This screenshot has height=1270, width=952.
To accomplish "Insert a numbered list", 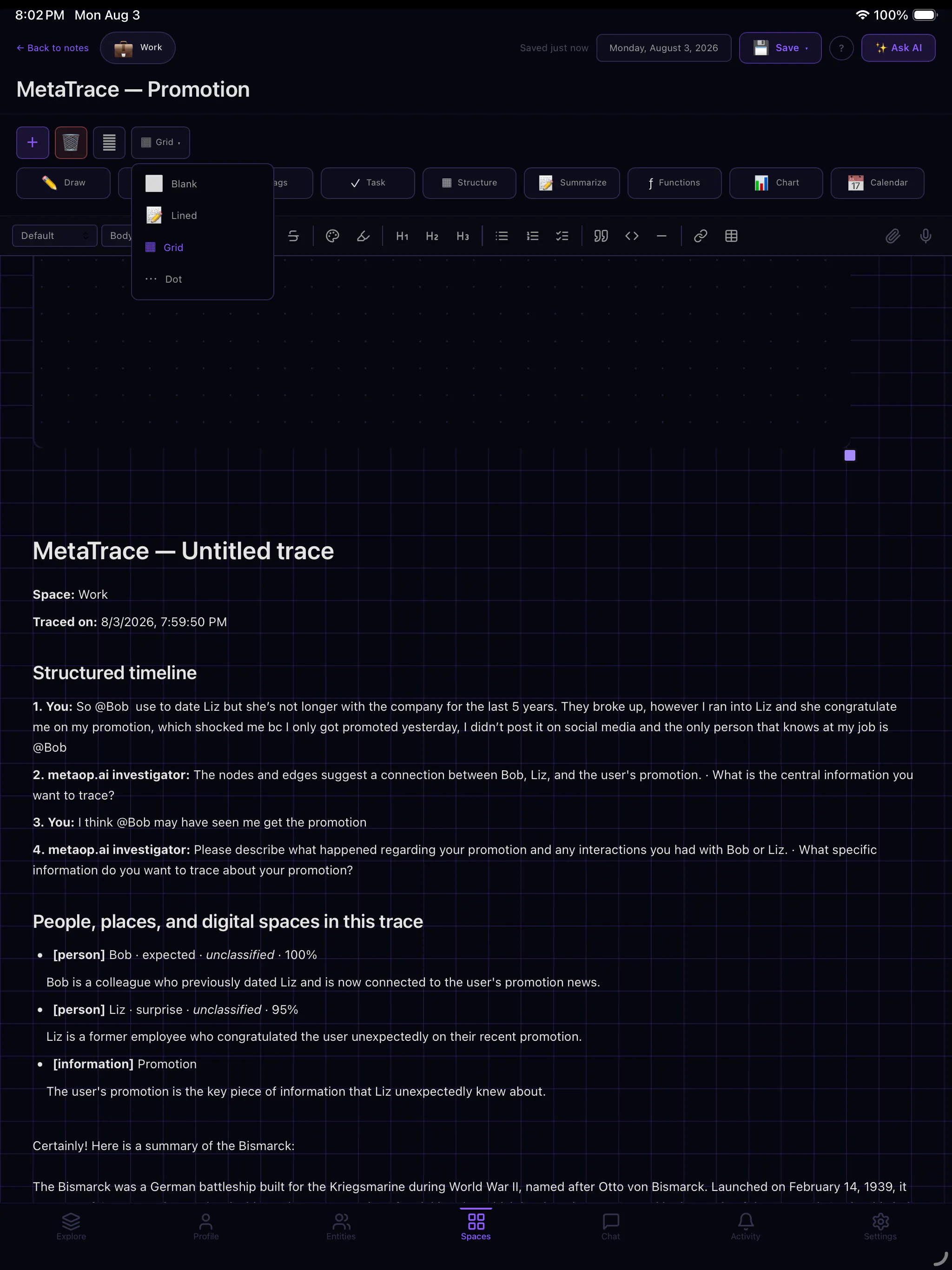I will point(532,236).
